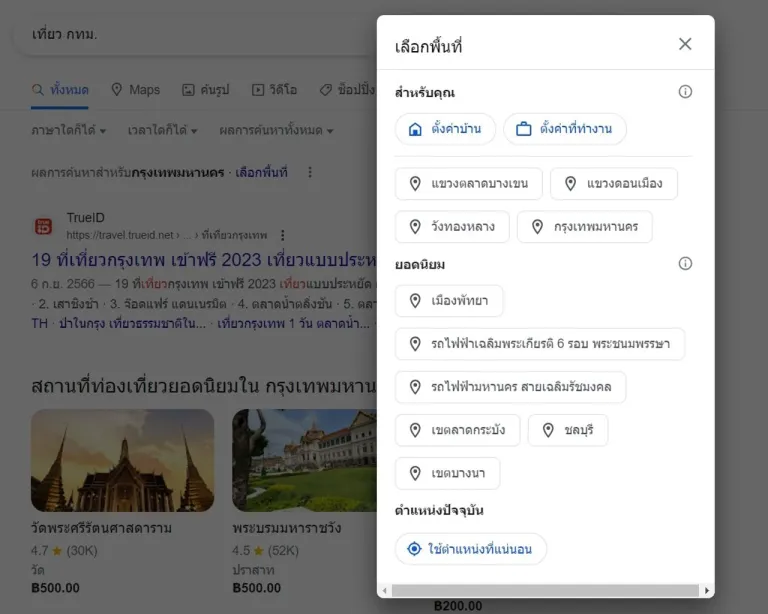Switch to the Maps tab
The height and width of the screenshot is (614, 768).
click(x=136, y=90)
